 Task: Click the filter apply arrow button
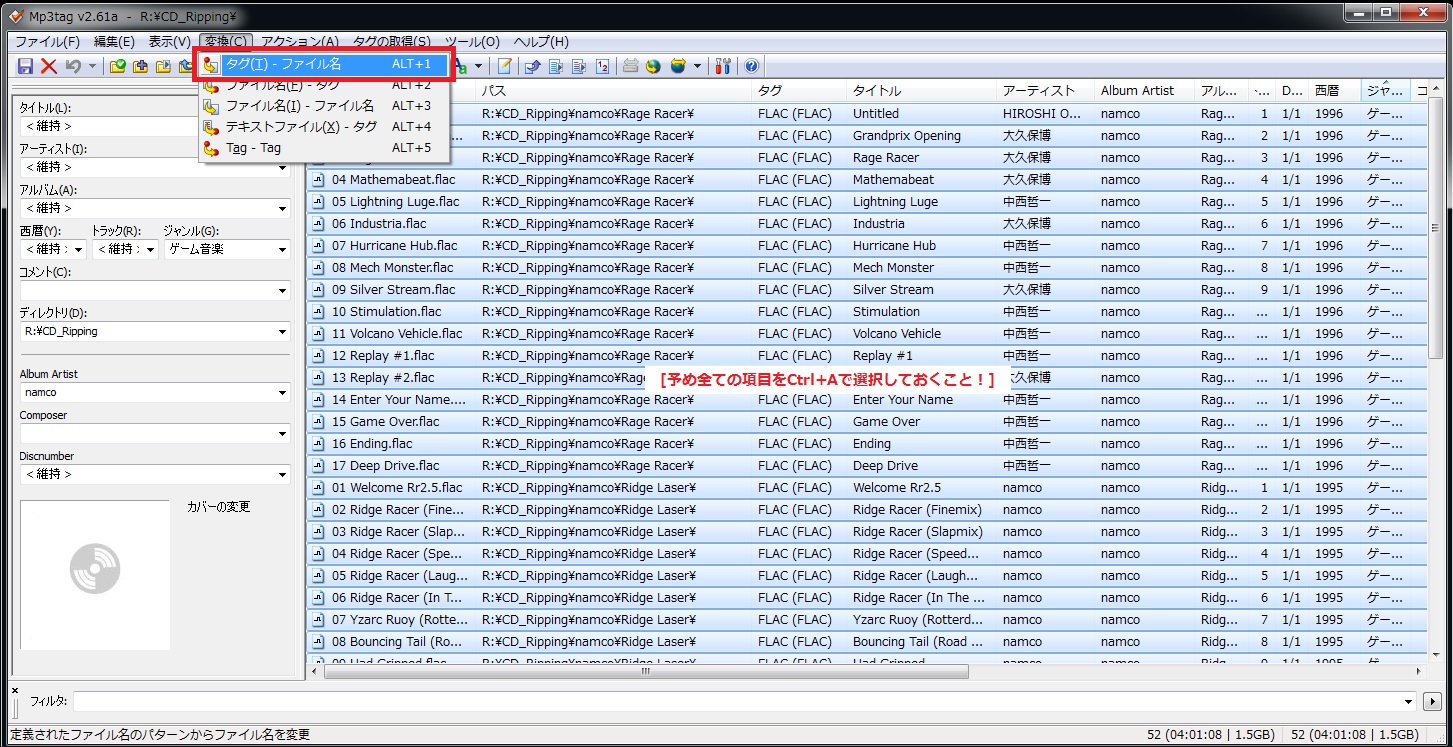(x=1431, y=702)
